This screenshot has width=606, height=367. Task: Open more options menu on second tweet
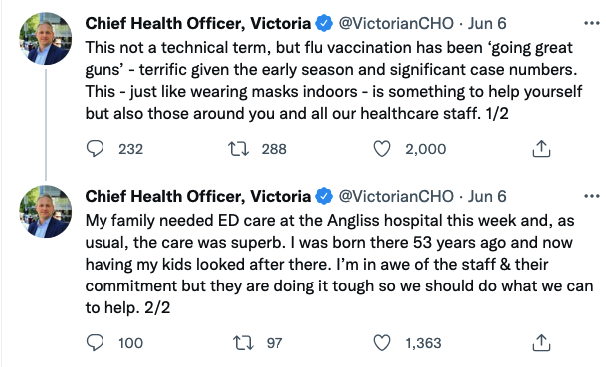[591, 197]
